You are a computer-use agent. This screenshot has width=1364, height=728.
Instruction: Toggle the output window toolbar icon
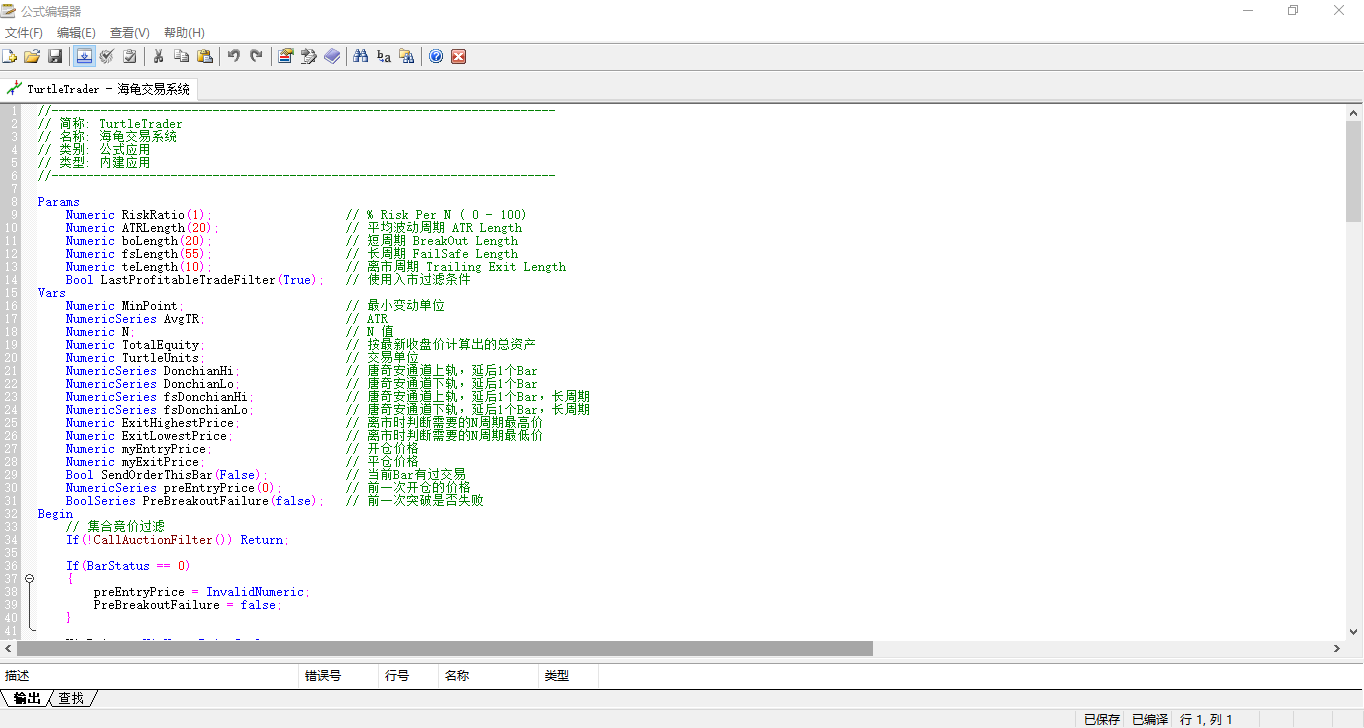84,57
